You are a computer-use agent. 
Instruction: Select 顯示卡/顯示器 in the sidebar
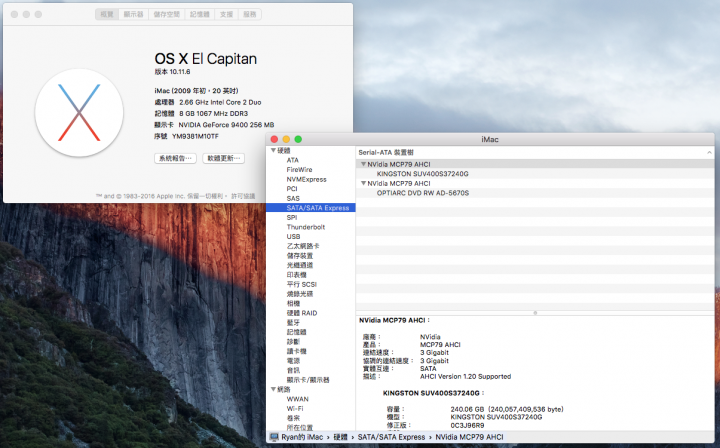308,380
